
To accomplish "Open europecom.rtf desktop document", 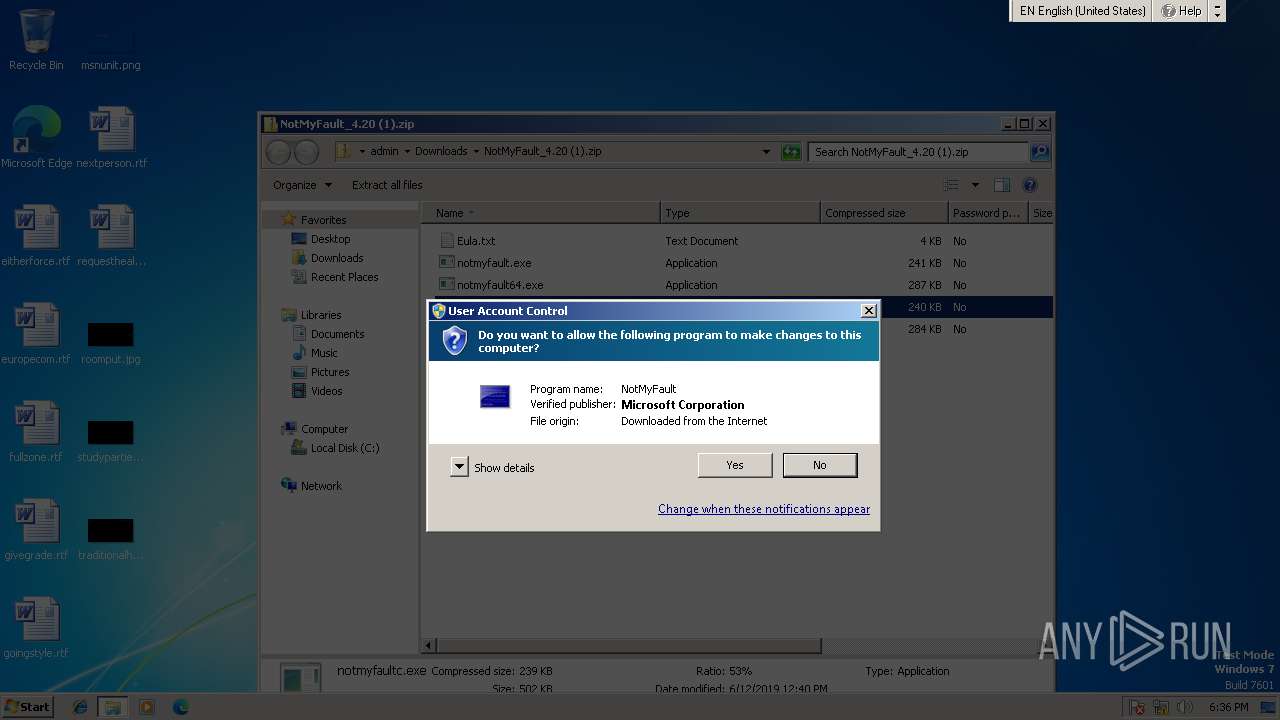I will point(36,334).
